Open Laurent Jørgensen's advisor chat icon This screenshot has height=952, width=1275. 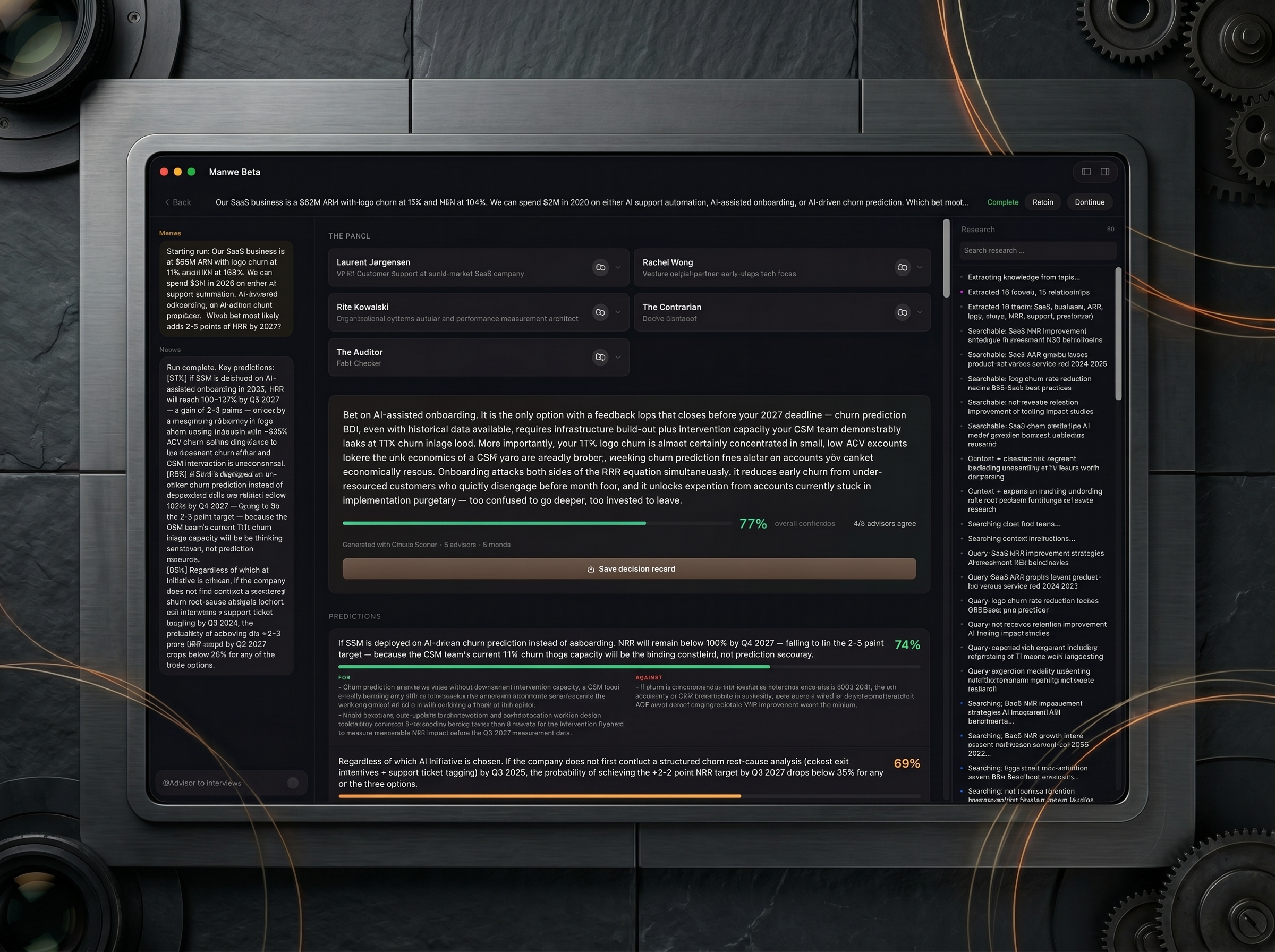600,267
